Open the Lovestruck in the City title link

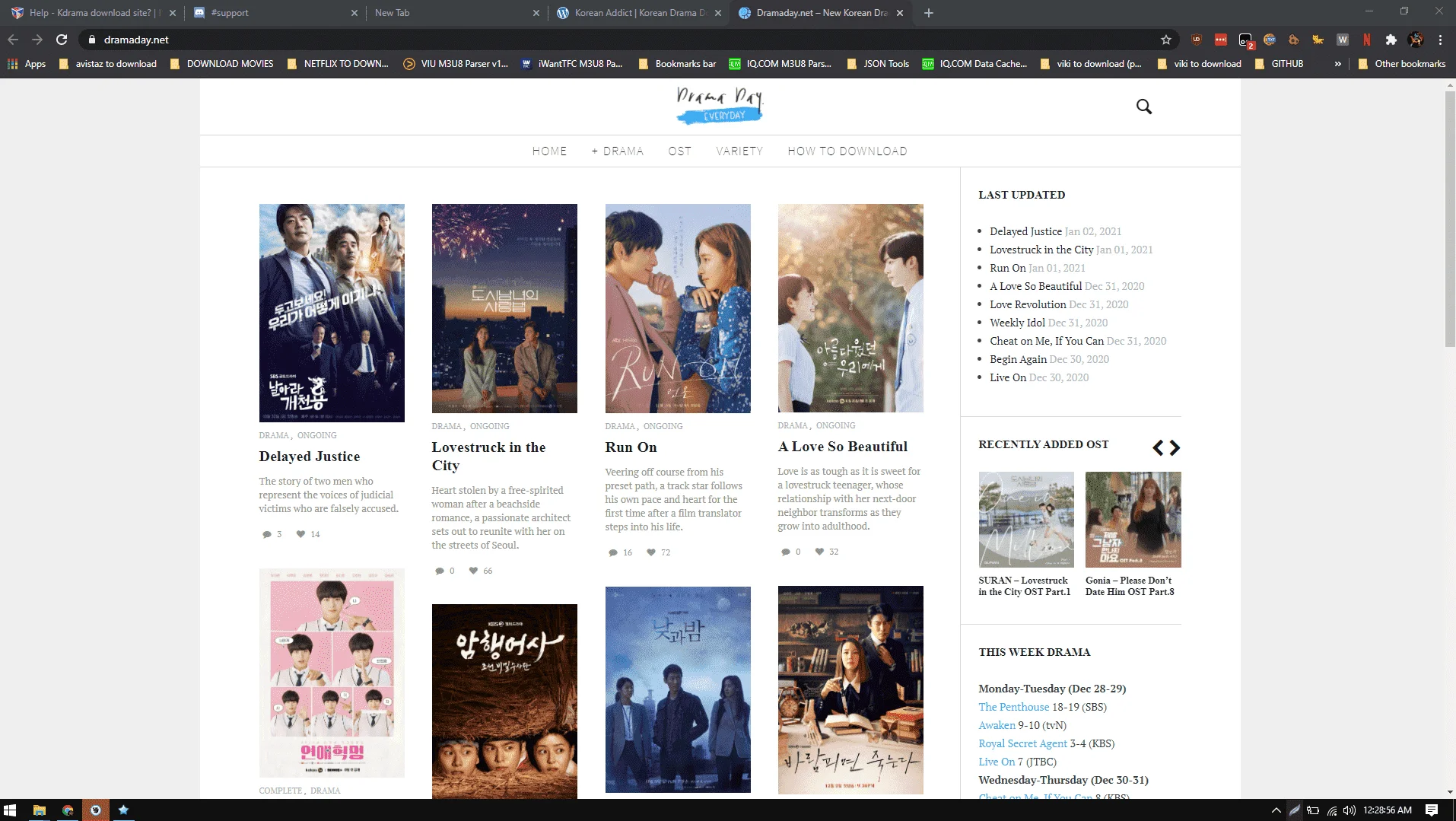(x=488, y=457)
